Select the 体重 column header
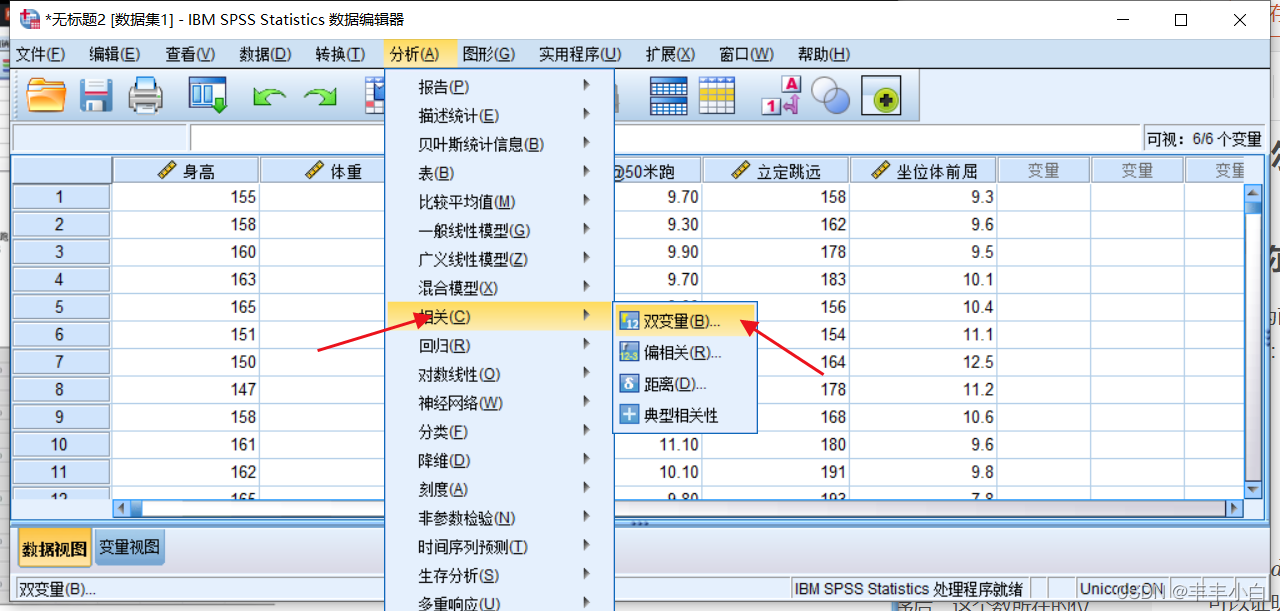The image size is (1280, 611). 323,171
